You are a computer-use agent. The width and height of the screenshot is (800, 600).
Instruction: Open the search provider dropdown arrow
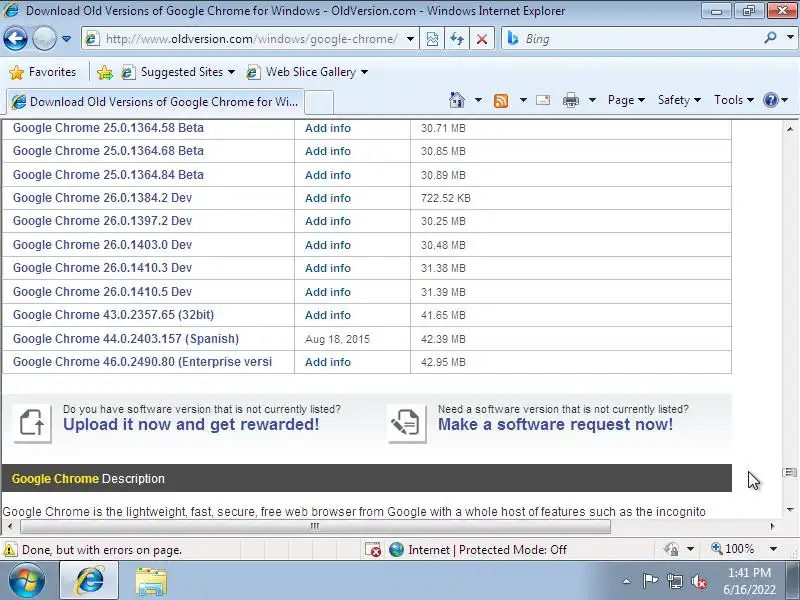789,38
